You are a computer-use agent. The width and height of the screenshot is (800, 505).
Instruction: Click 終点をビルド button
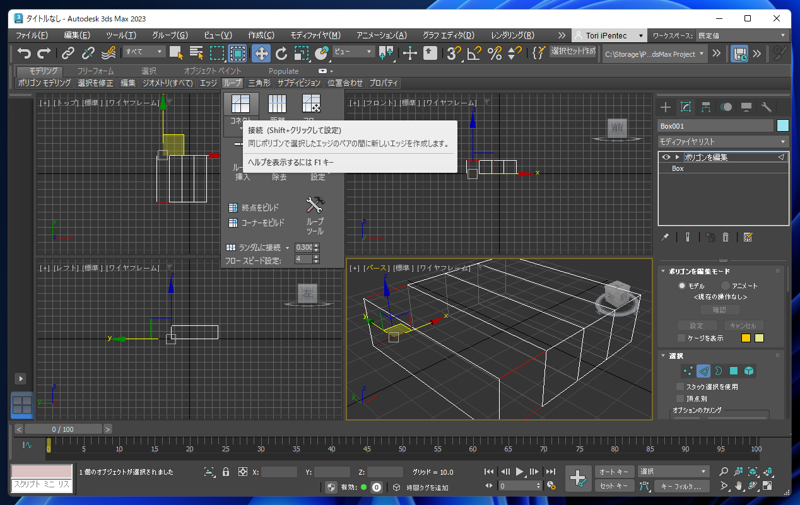click(x=254, y=208)
